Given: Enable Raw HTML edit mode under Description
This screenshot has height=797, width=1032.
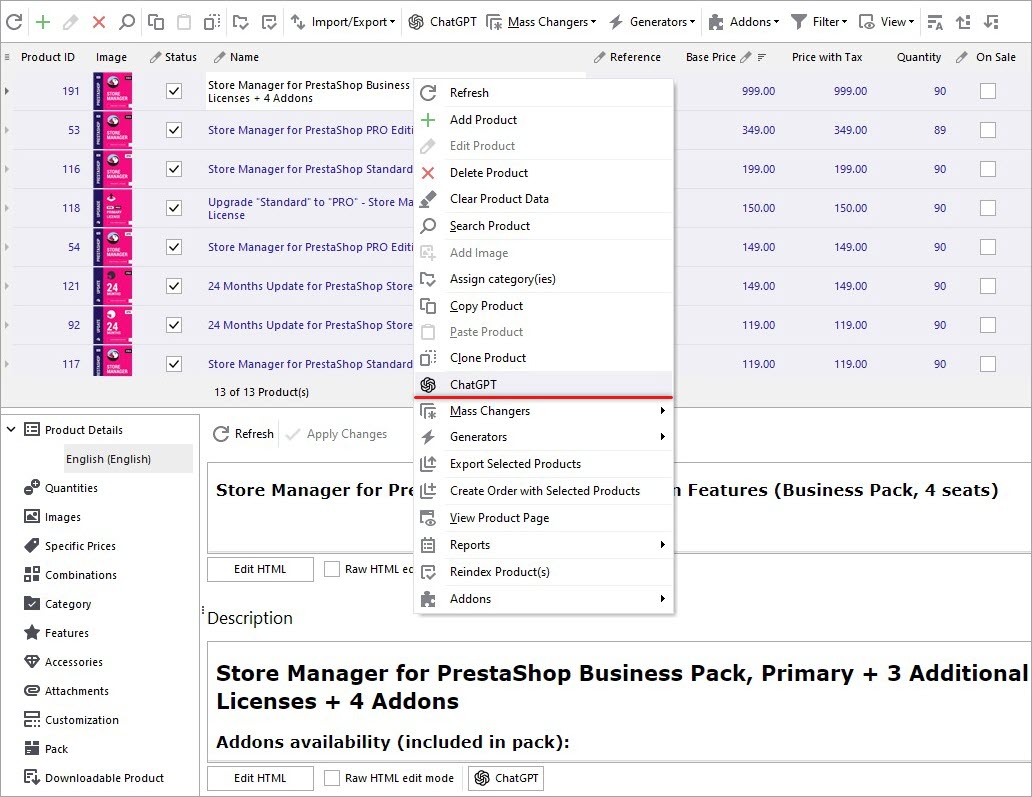Looking at the screenshot, I should pyautogui.click(x=332, y=778).
